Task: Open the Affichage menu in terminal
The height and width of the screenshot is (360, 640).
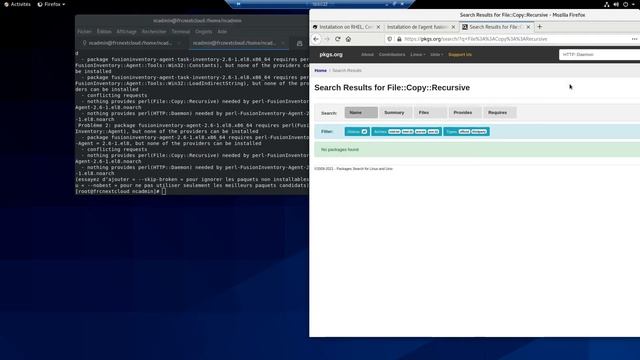Action: pos(126,31)
